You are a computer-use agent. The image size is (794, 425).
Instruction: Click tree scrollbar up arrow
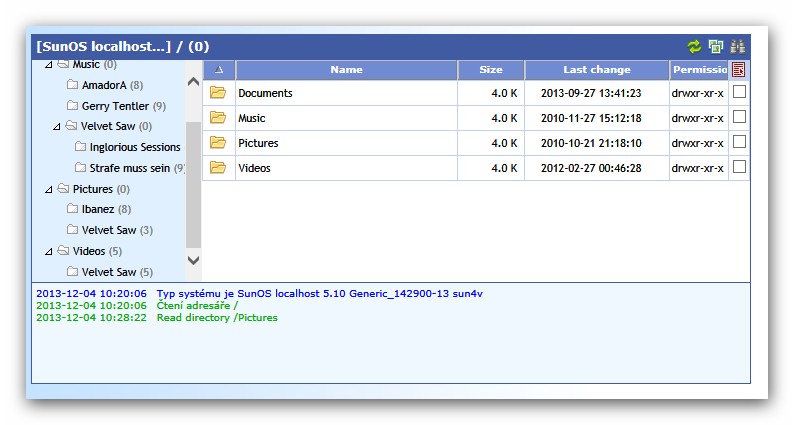point(193,82)
